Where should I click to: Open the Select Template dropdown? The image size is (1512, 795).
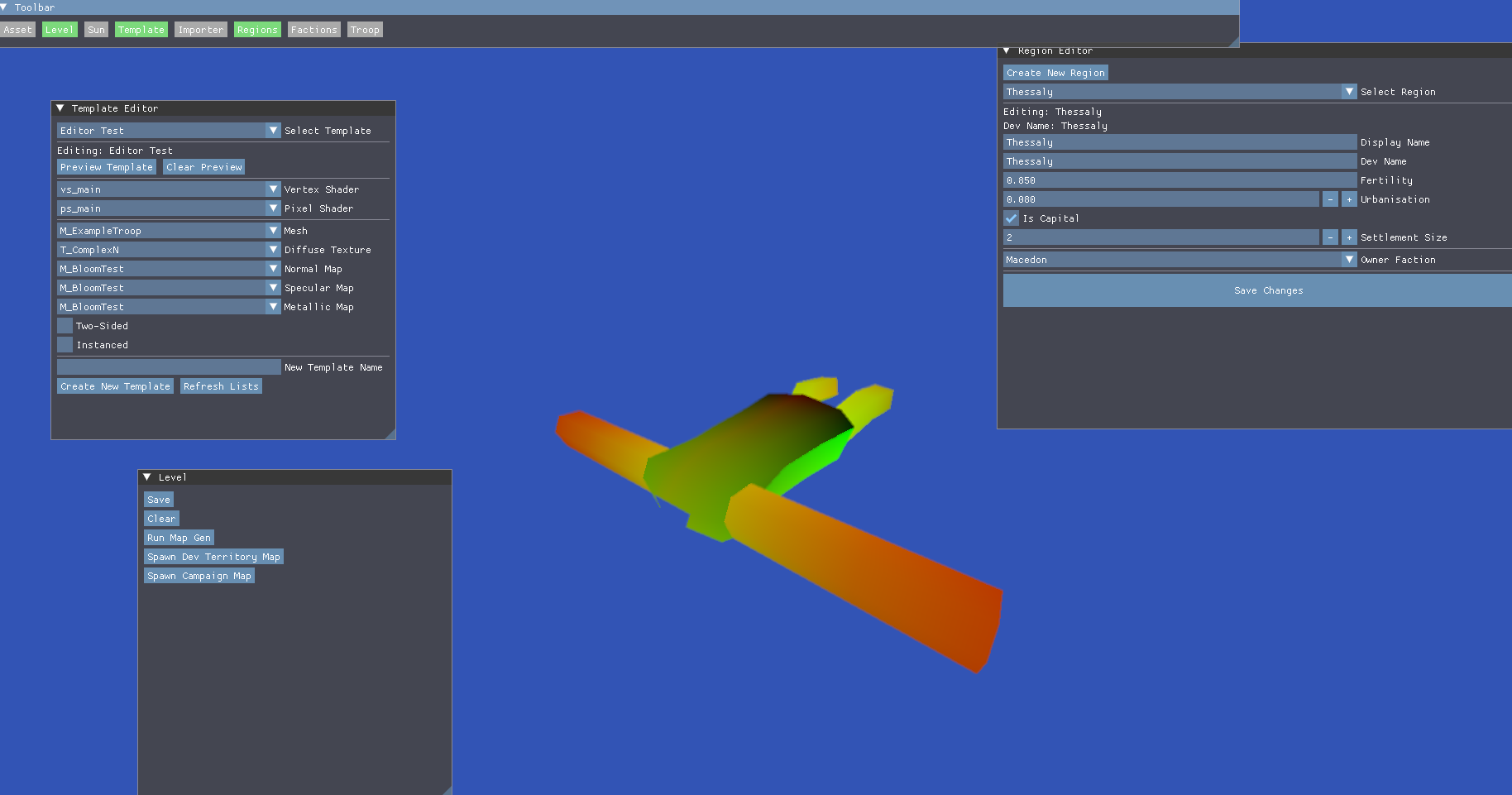(x=169, y=131)
